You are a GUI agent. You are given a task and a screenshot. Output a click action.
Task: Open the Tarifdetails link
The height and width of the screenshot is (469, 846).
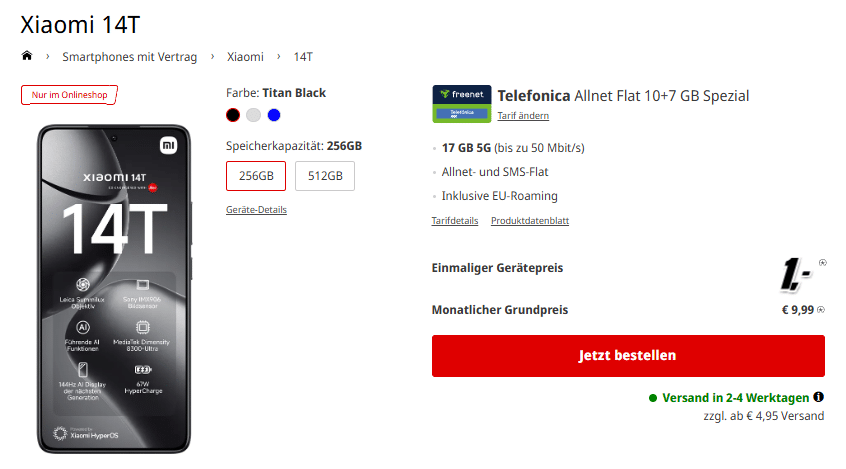point(455,221)
